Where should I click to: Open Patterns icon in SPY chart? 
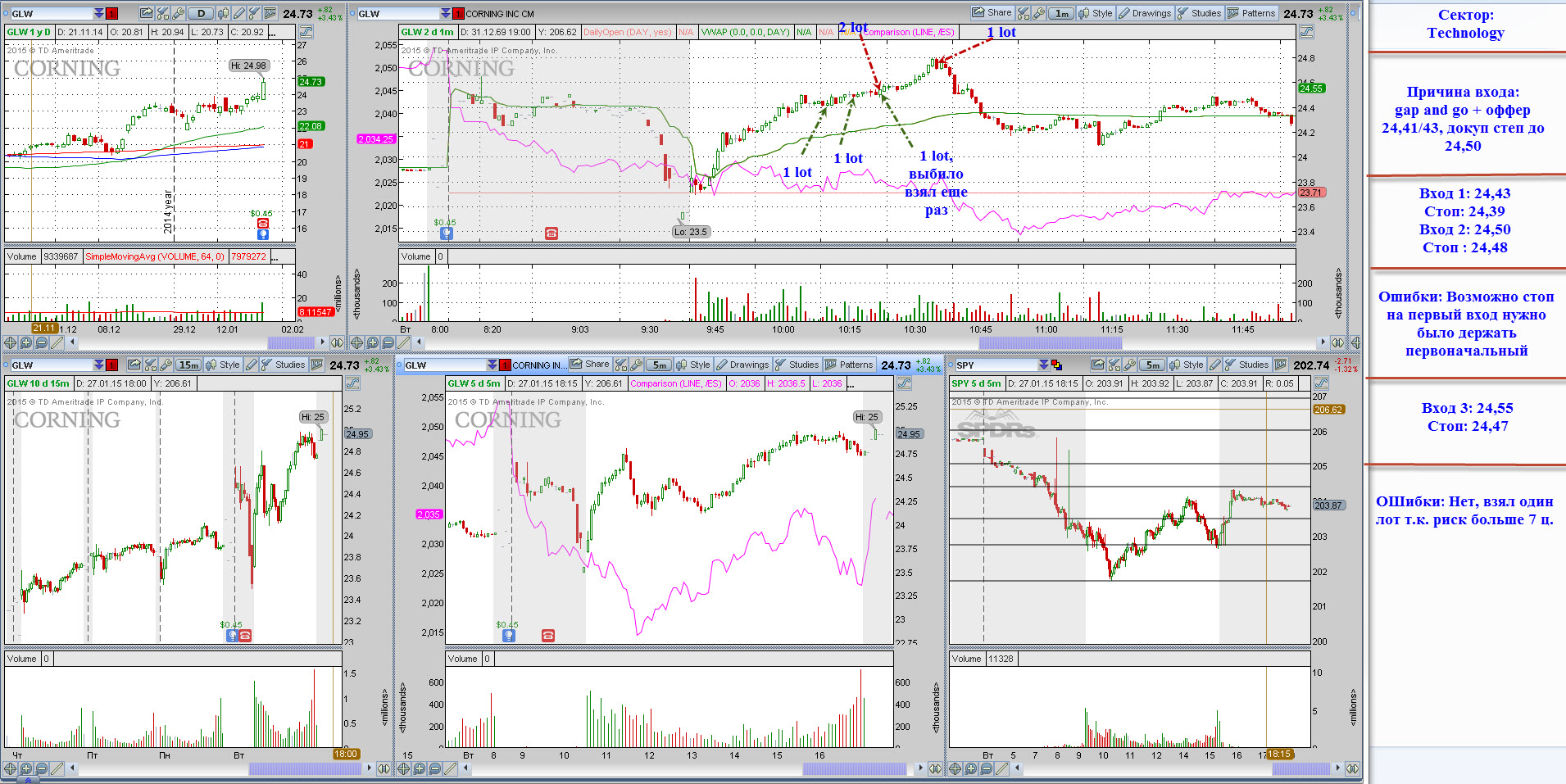click(1280, 365)
